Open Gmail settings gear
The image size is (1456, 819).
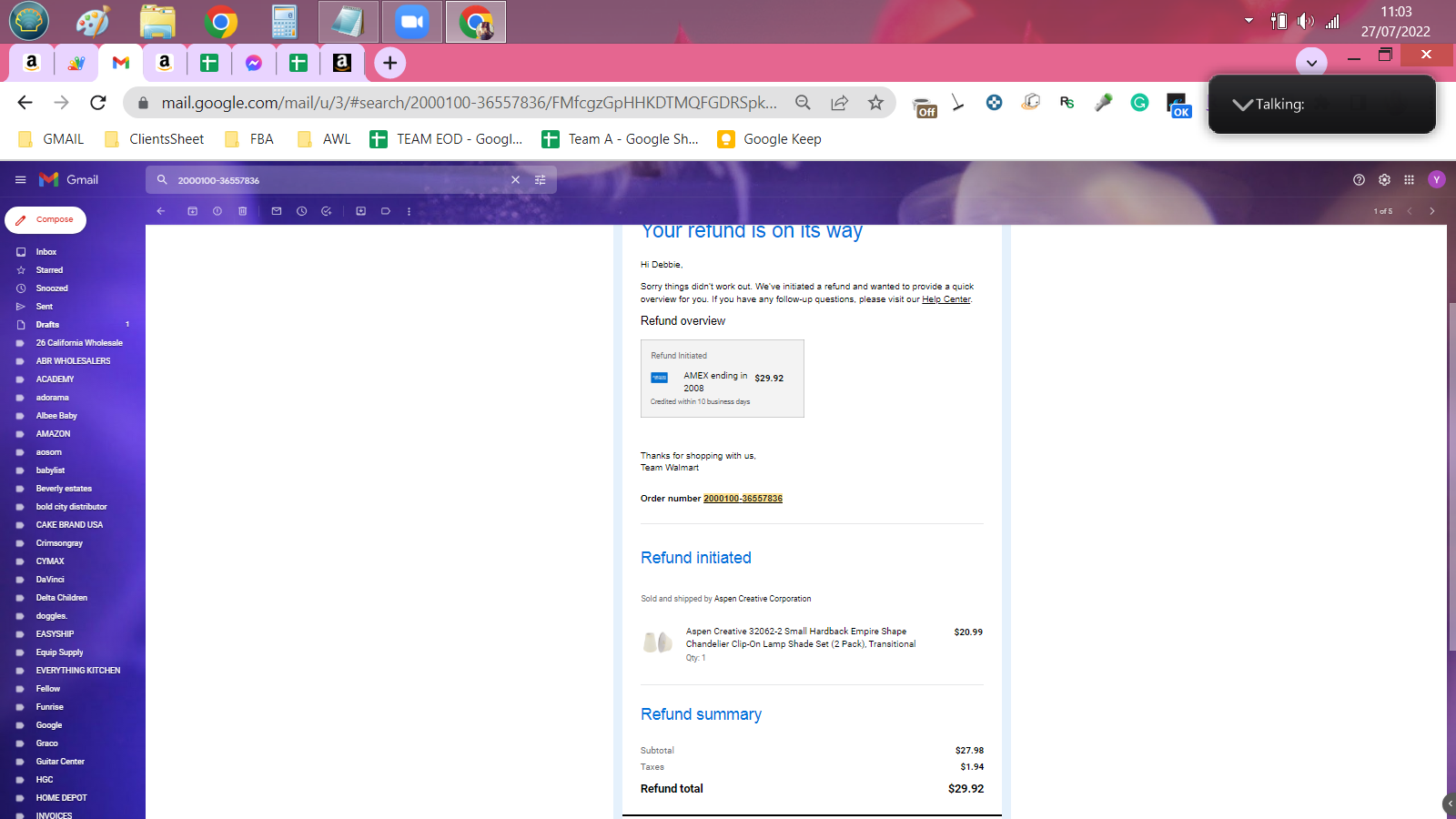pos(1384,179)
